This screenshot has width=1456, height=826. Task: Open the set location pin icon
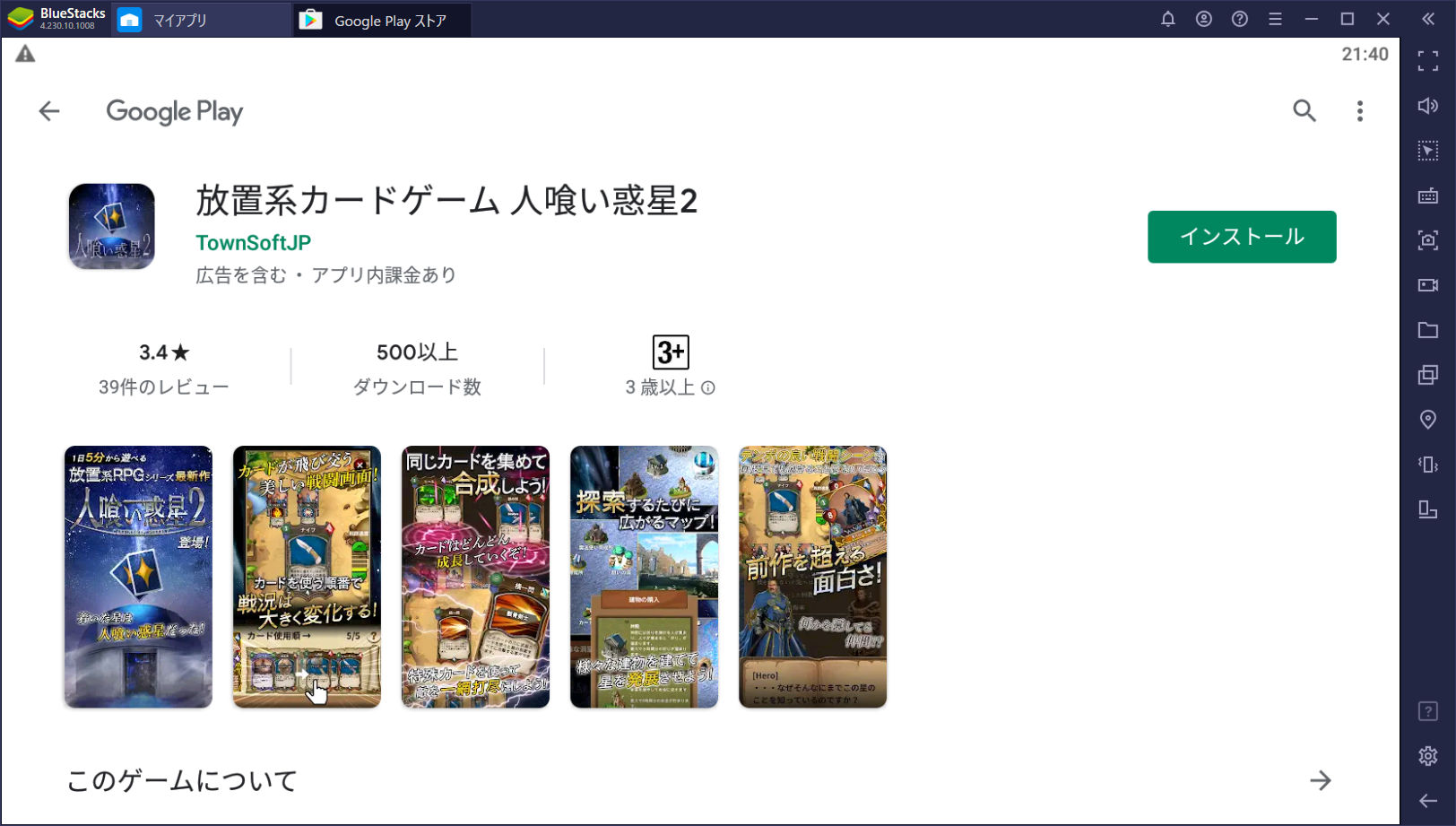click(x=1428, y=420)
